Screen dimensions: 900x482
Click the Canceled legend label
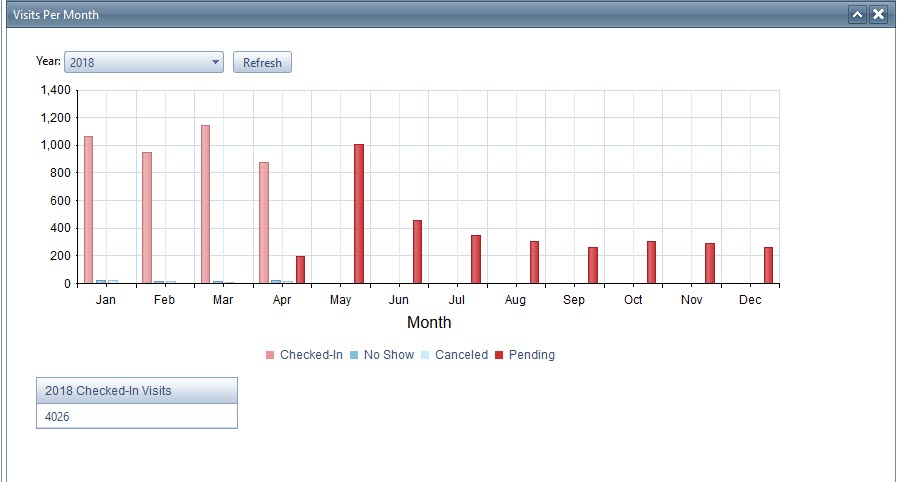[461, 355]
